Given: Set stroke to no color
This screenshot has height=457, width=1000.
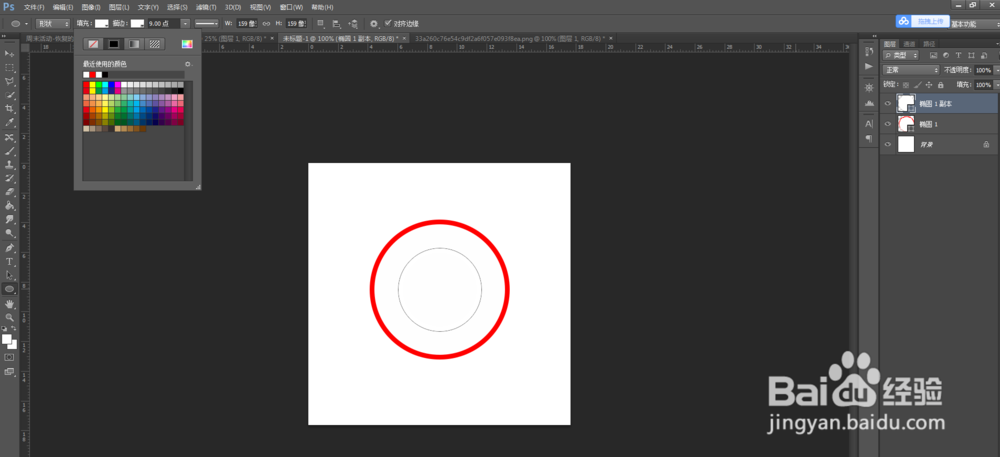Looking at the screenshot, I should pyautogui.click(x=93, y=44).
